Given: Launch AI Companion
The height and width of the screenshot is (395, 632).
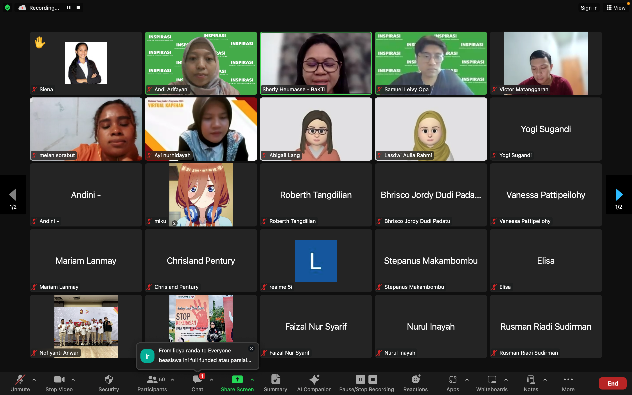Looking at the screenshot, I should tap(314, 383).
